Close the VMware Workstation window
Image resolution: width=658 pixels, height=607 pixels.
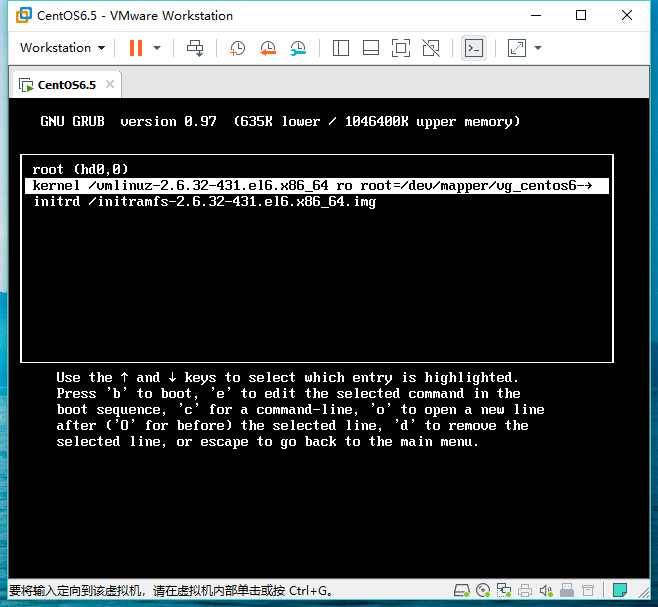627,15
